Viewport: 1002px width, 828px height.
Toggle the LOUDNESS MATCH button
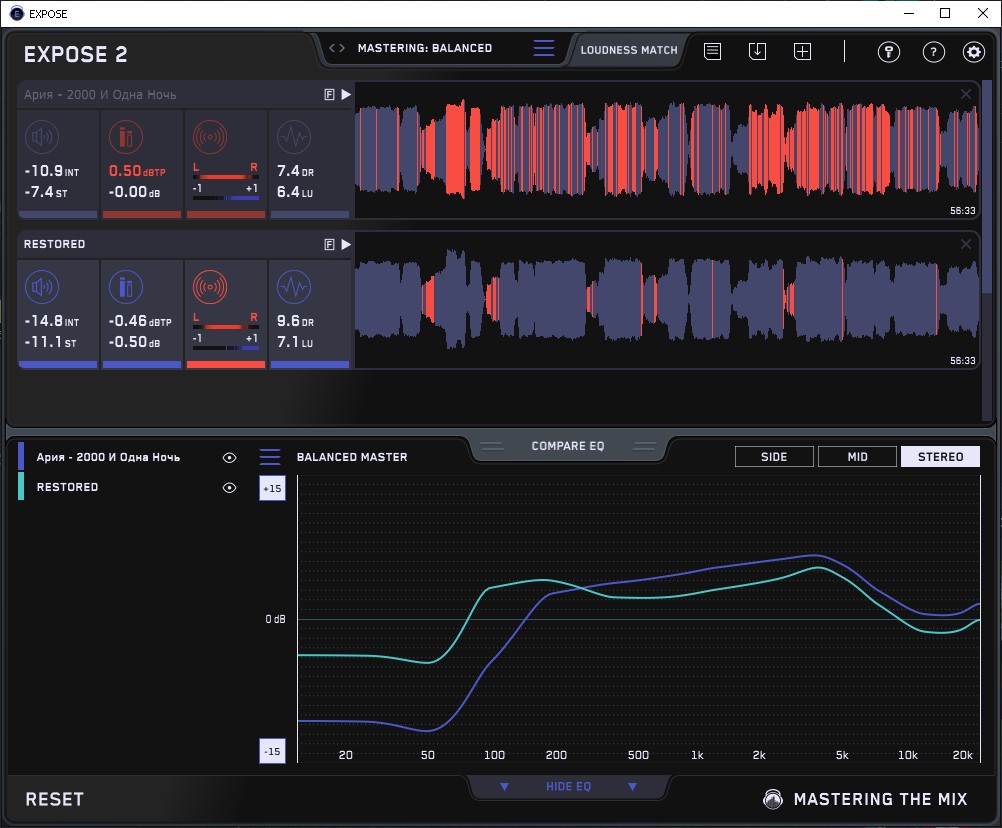click(x=629, y=49)
